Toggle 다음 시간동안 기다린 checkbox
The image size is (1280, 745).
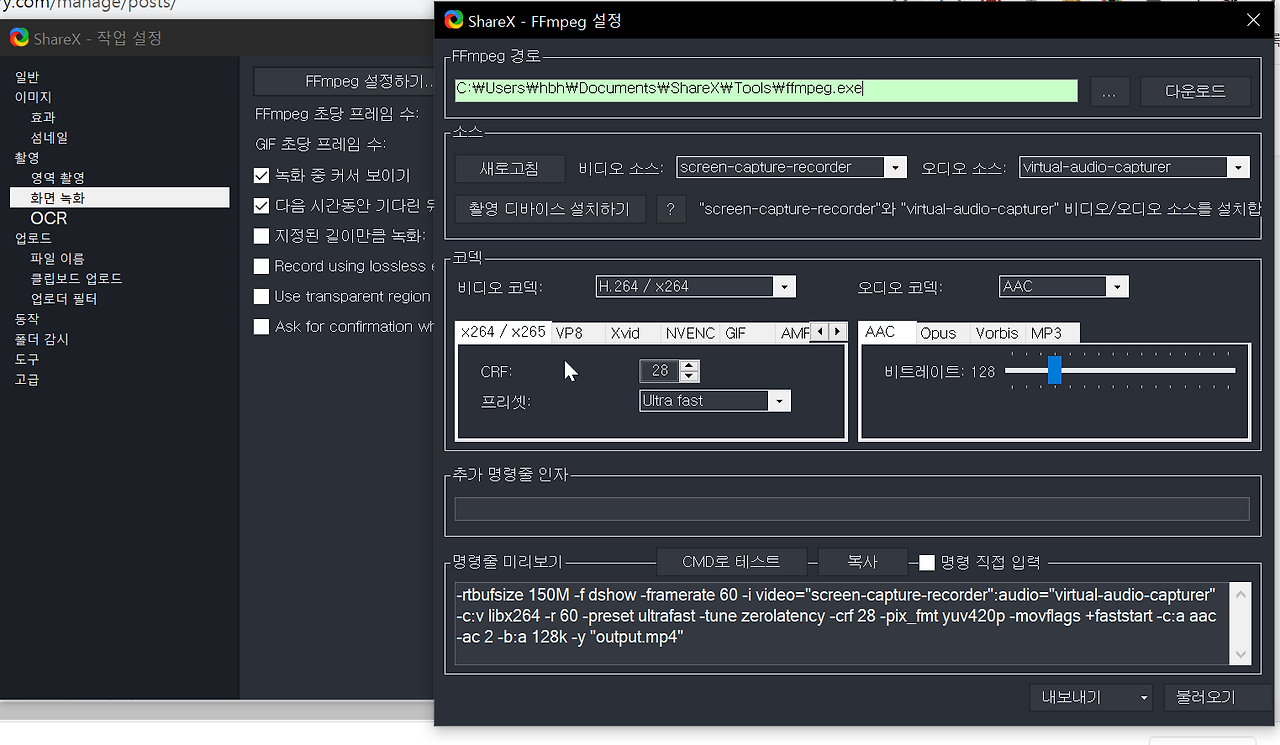(x=261, y=206)
